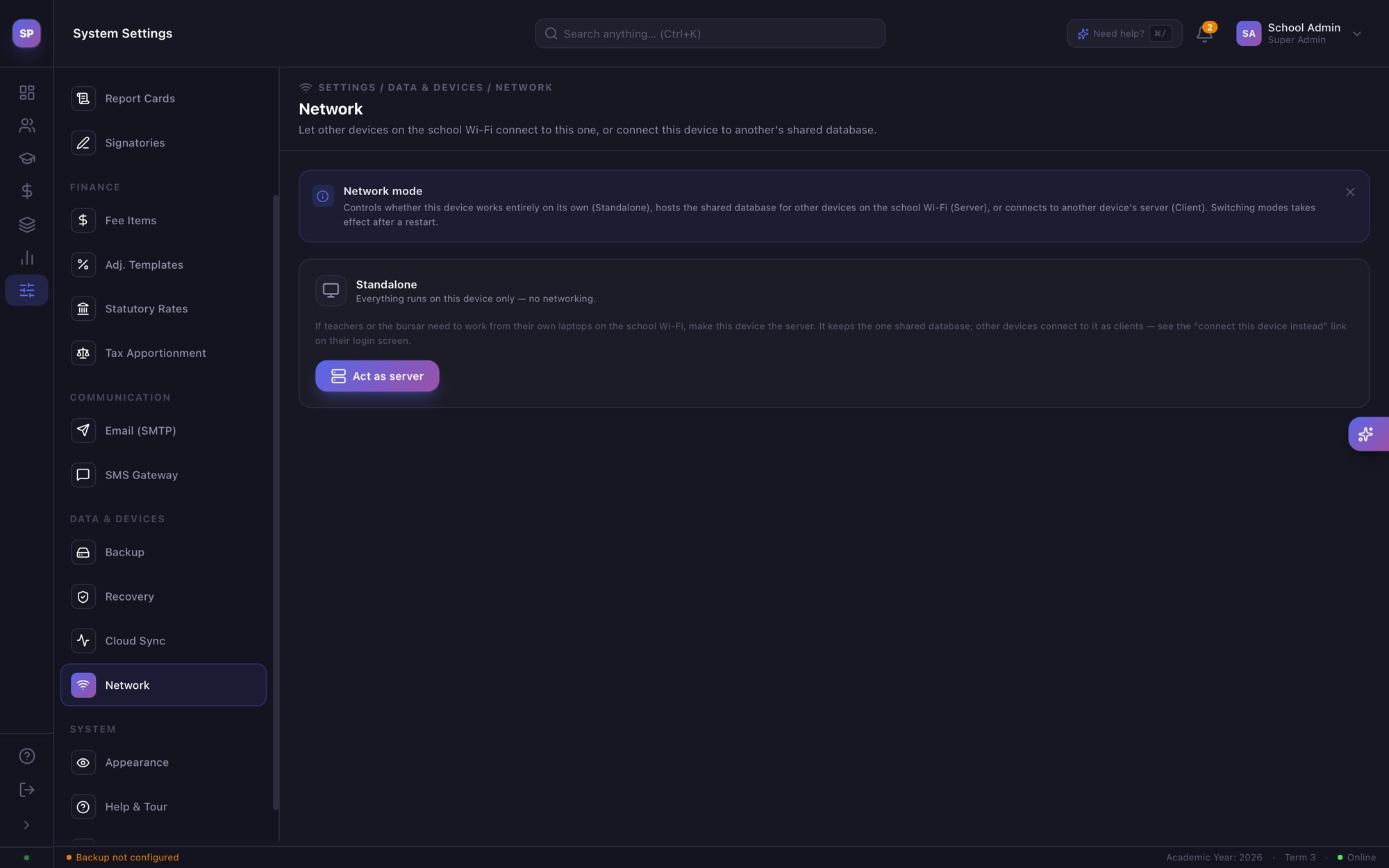Expand the left rail with the chevron
The height and width of the screenshot is (868, 1389).
26,825
